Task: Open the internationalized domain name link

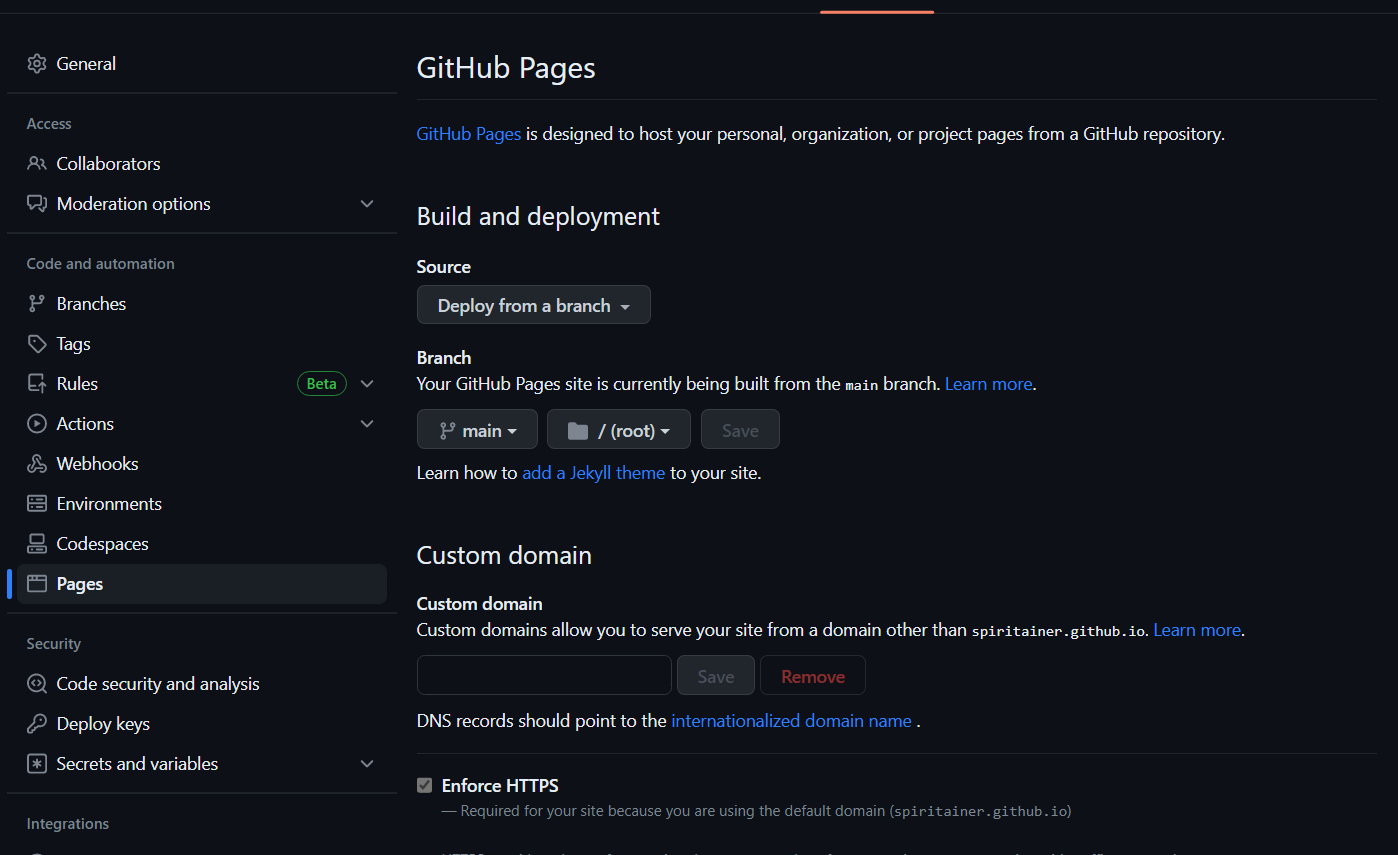Action: (791, 721)
